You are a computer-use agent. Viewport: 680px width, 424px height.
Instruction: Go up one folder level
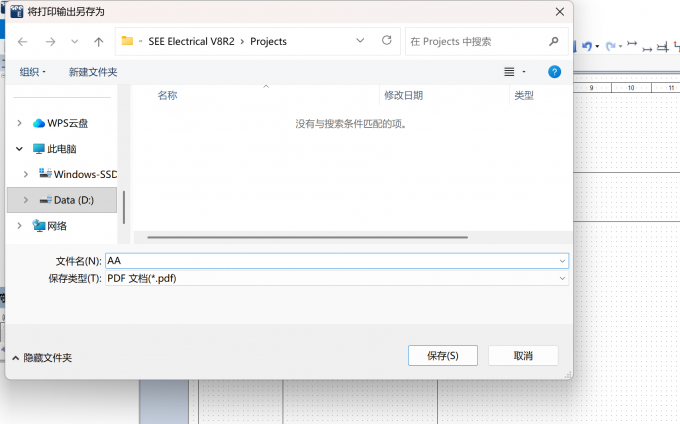point(99,42)
